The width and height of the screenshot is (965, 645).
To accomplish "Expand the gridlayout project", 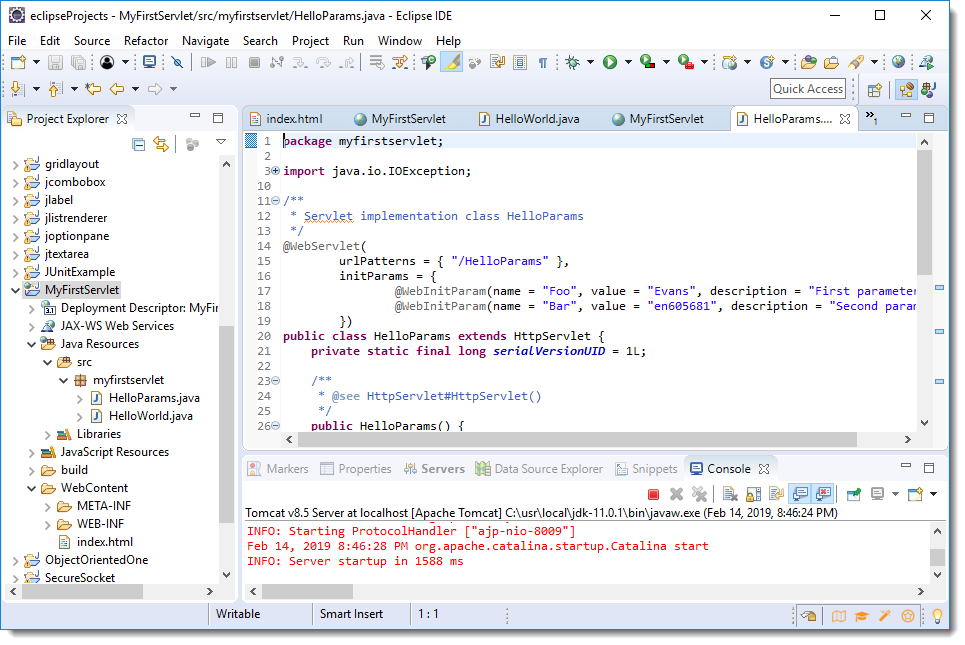I will [15, 164].
